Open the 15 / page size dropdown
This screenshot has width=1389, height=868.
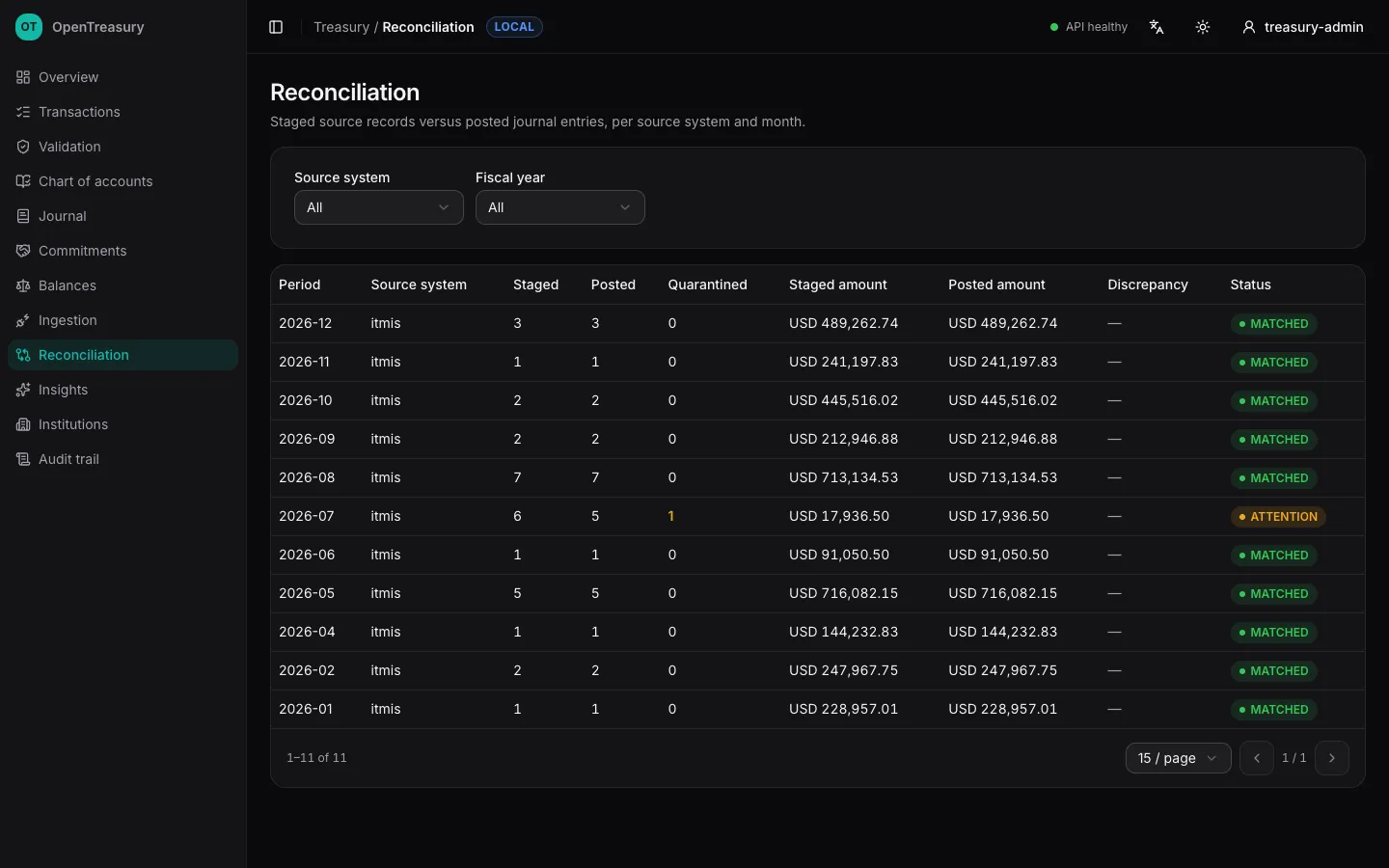pyautogui.click(x=1178, y=758)
